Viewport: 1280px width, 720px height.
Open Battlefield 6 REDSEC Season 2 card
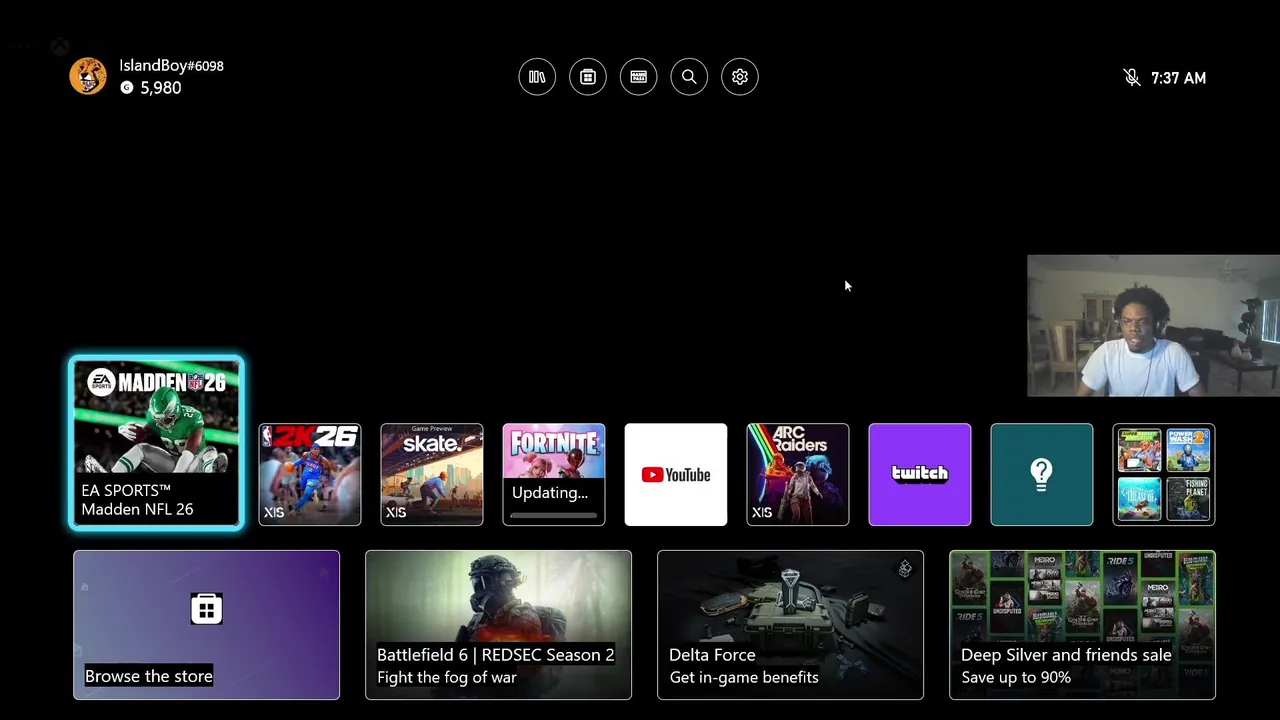click(x=498, y=625)
